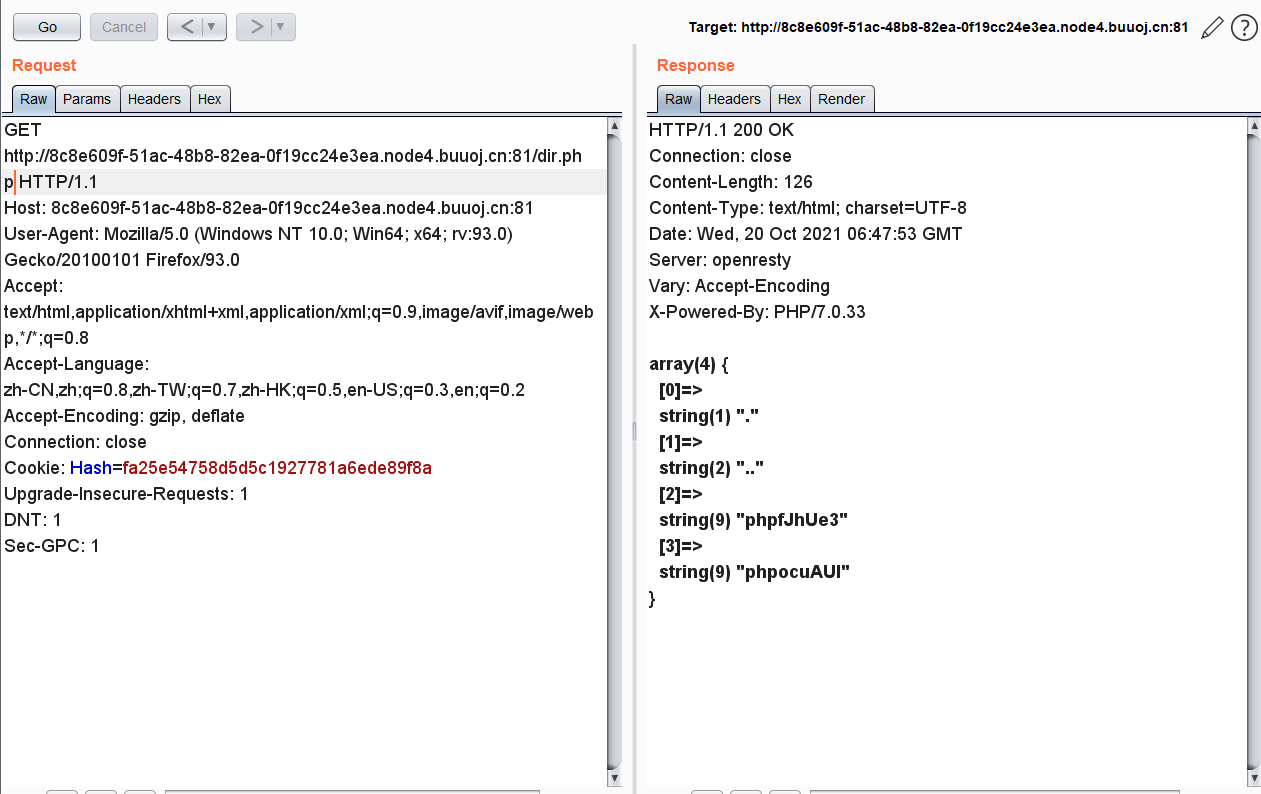Click the response pane vertical scrollbar track
This screenshot has height=794, width=1261.
[1253, 450]
